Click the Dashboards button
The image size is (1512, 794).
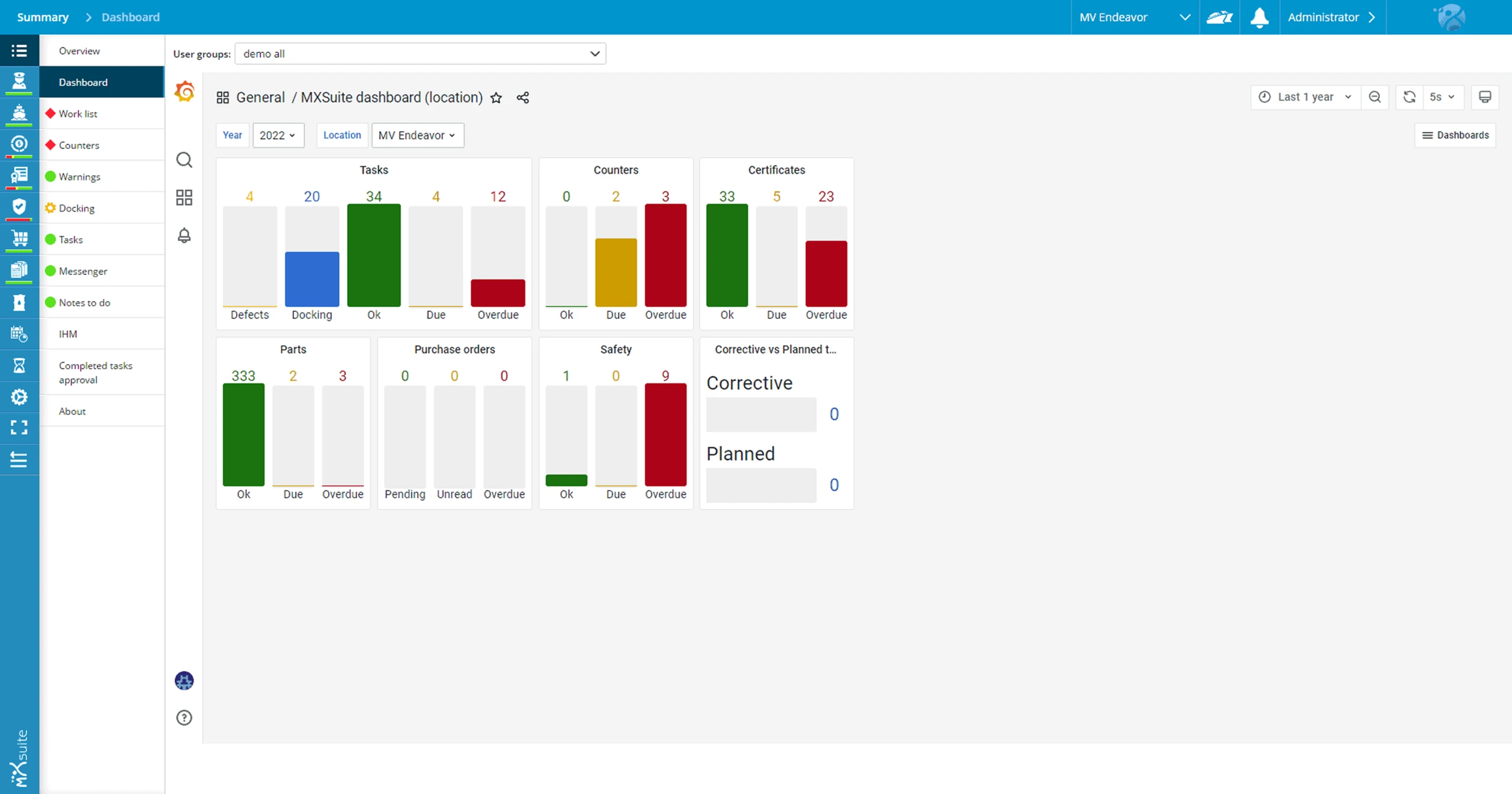[x=1455, y=135]
